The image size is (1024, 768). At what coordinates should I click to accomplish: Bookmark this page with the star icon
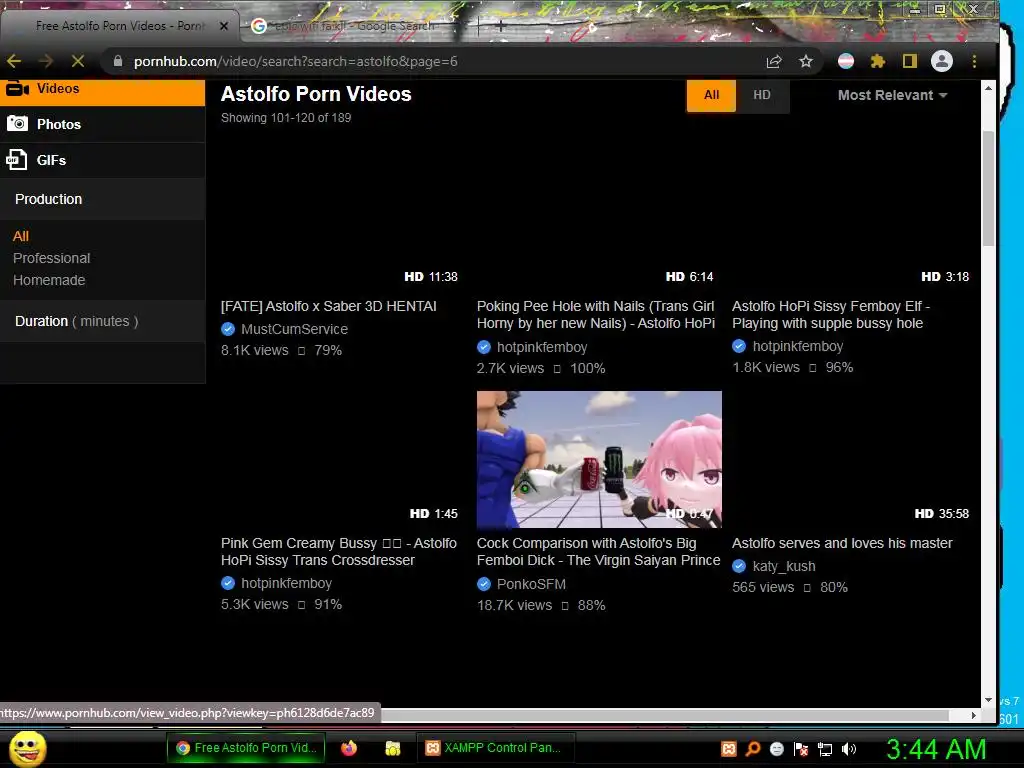(x=806, y=61)
